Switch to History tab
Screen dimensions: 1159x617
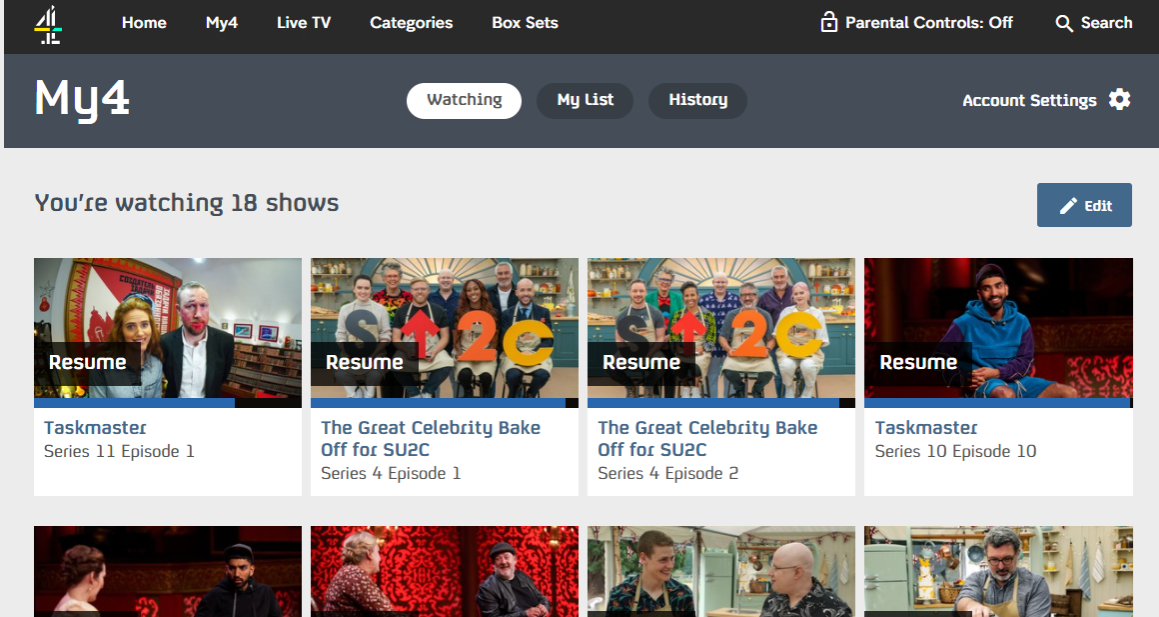tap(698, 100)
